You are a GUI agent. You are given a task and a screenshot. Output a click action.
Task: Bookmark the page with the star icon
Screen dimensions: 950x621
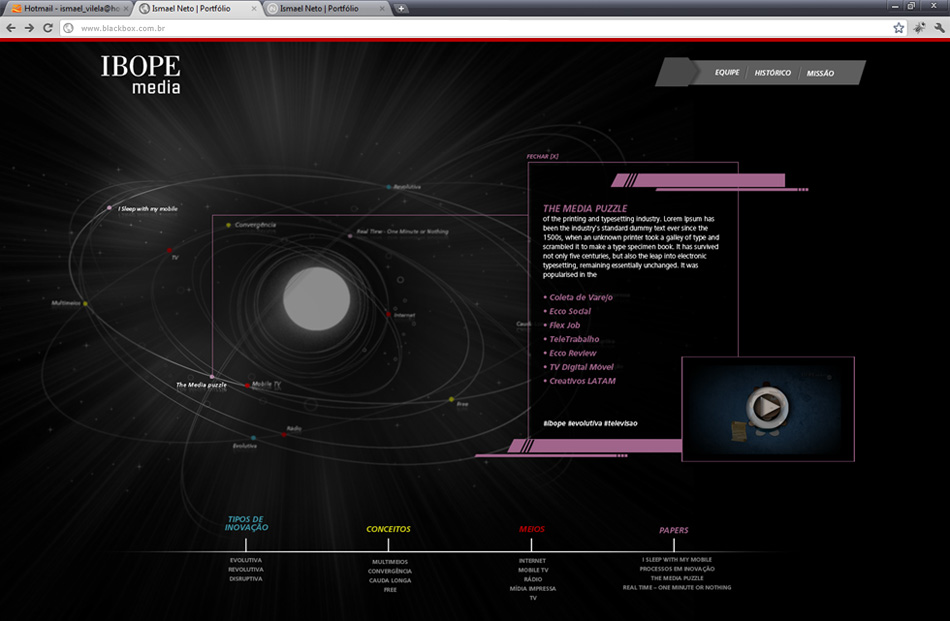(x=899, y=28)
